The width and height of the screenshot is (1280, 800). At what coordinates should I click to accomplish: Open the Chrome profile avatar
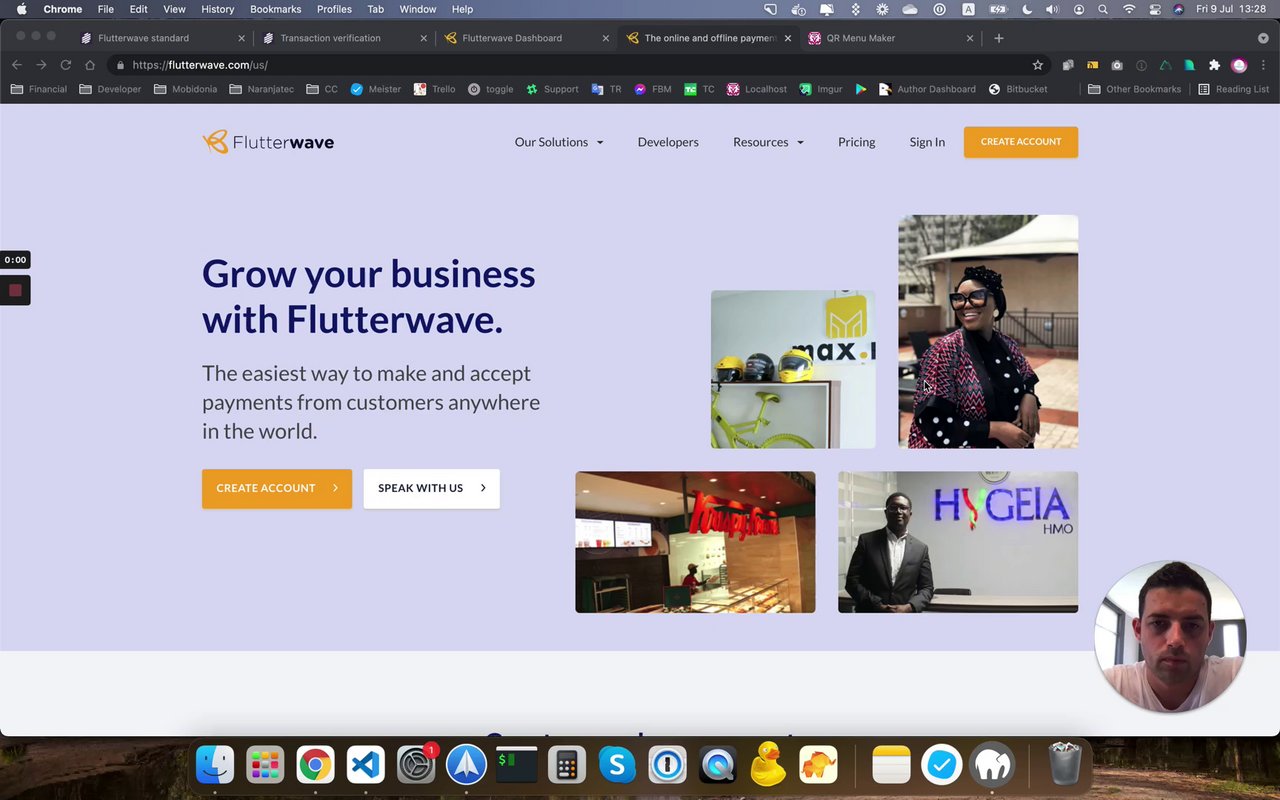coord(1239,65)
